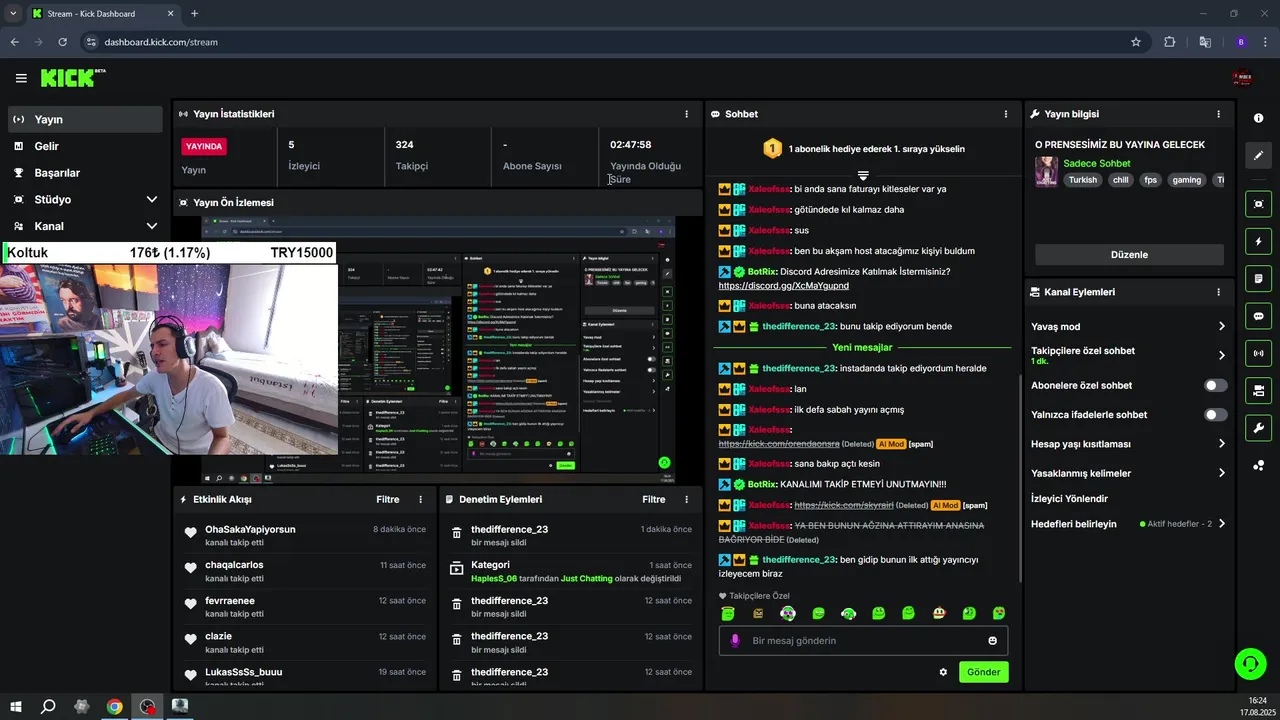Screen dimensions: 1280x720
Task: Open chat settings gear next to Gönder
Action: (x=943, y=672)
